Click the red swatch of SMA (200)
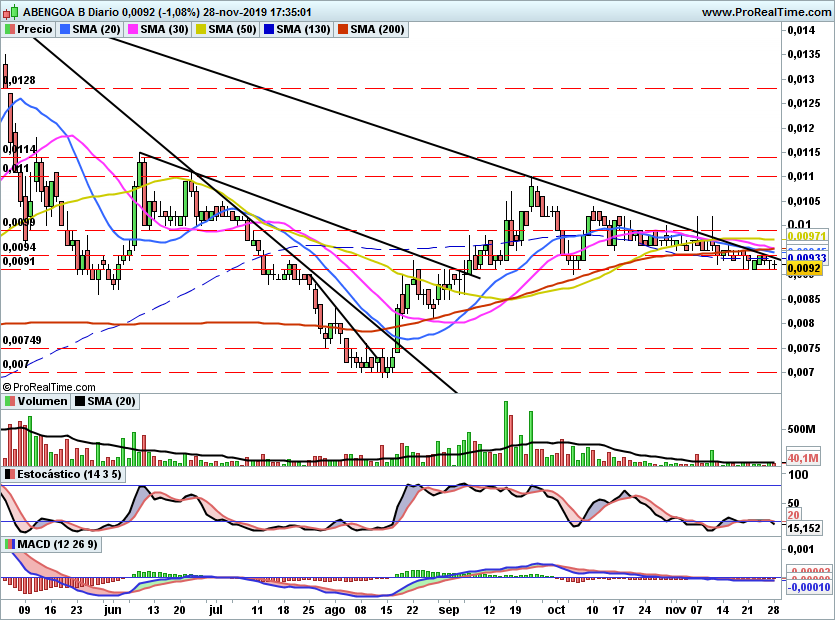The width and height of the screenshot is (835, 620). click(x=342, y=29)
